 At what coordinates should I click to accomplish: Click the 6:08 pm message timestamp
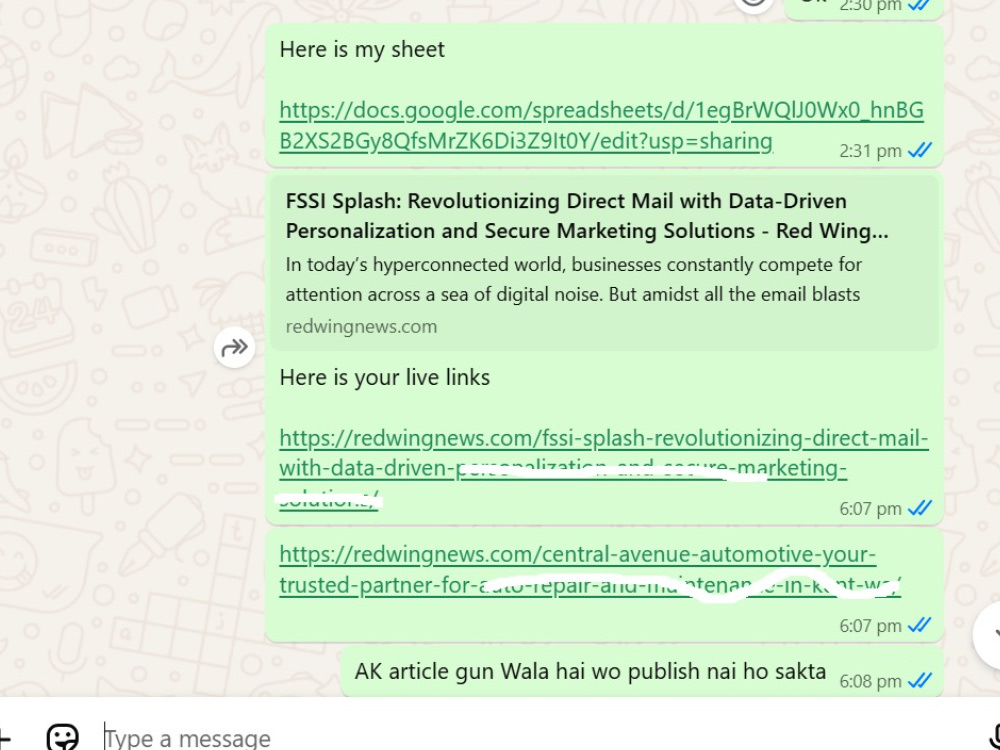(870, 682)
